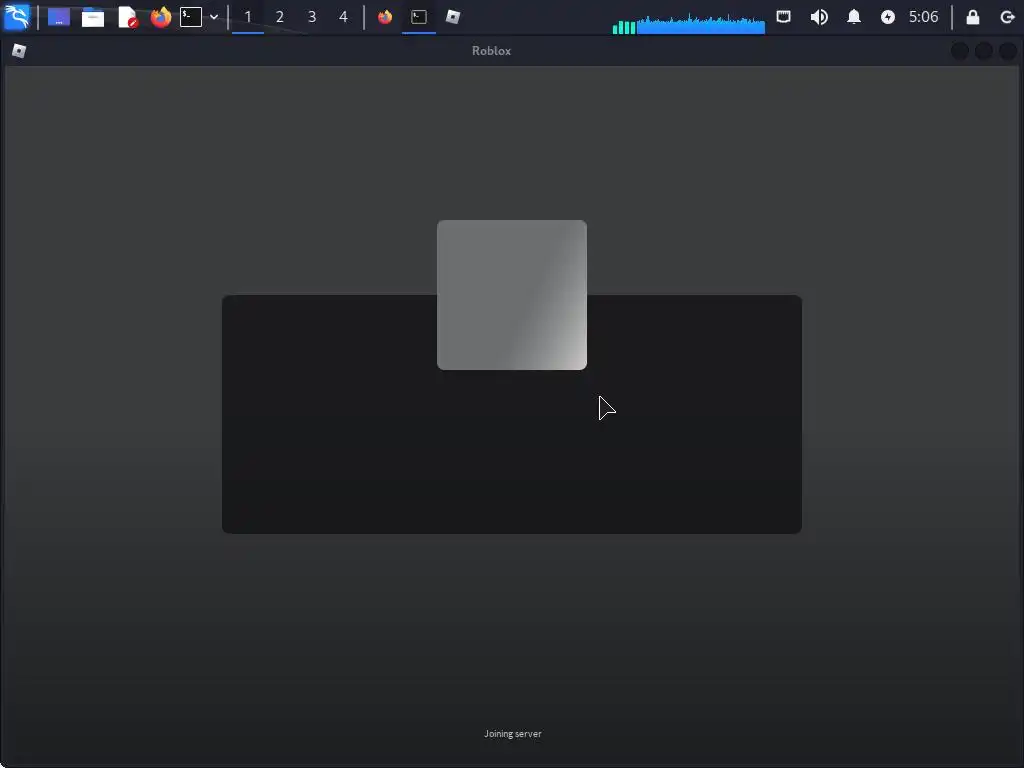
Task: Focus the Firefox window in taskbar
Action: 385,17
